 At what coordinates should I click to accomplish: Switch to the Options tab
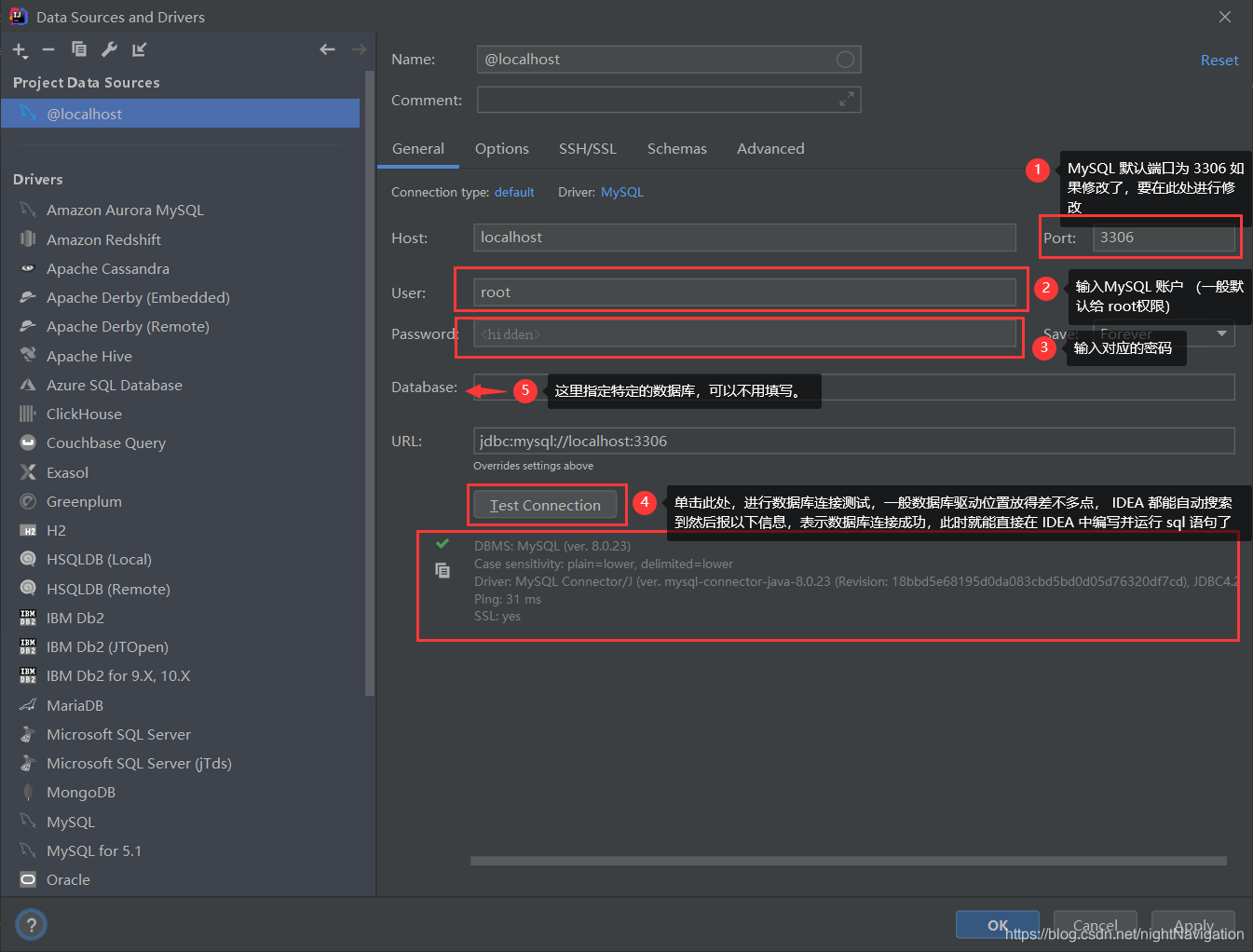coord(502,149)
